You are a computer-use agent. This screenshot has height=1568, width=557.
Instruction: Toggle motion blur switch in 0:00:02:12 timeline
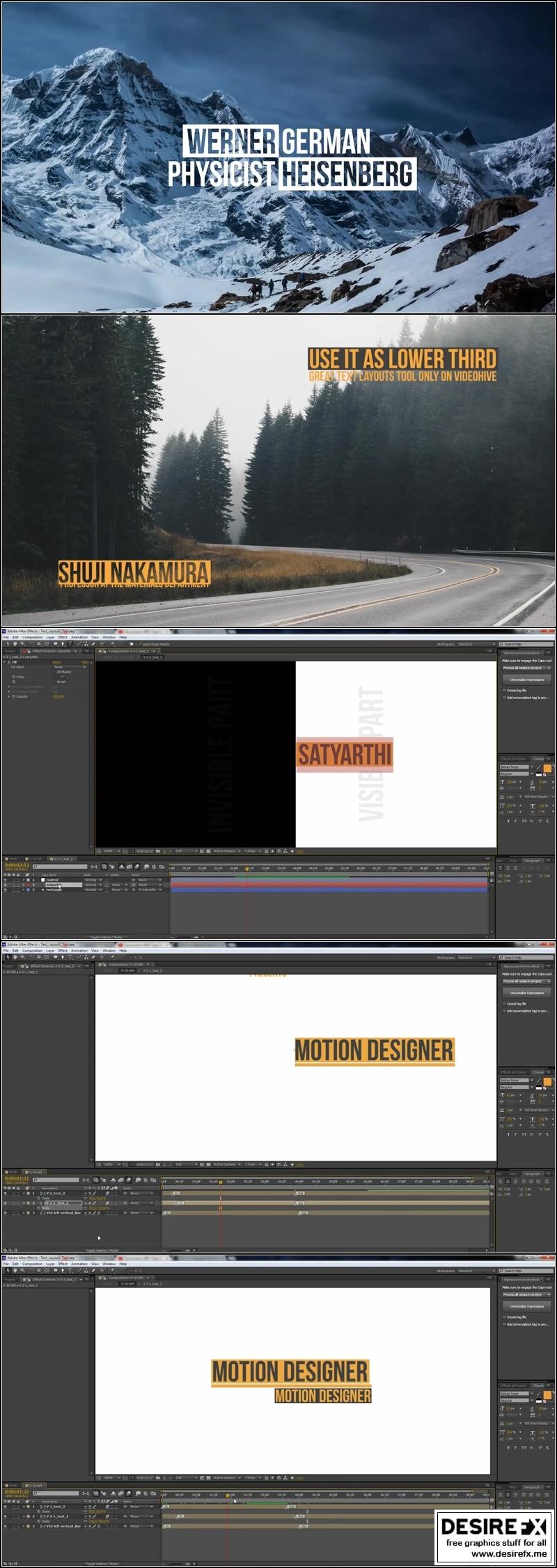[x=137, y=867]
